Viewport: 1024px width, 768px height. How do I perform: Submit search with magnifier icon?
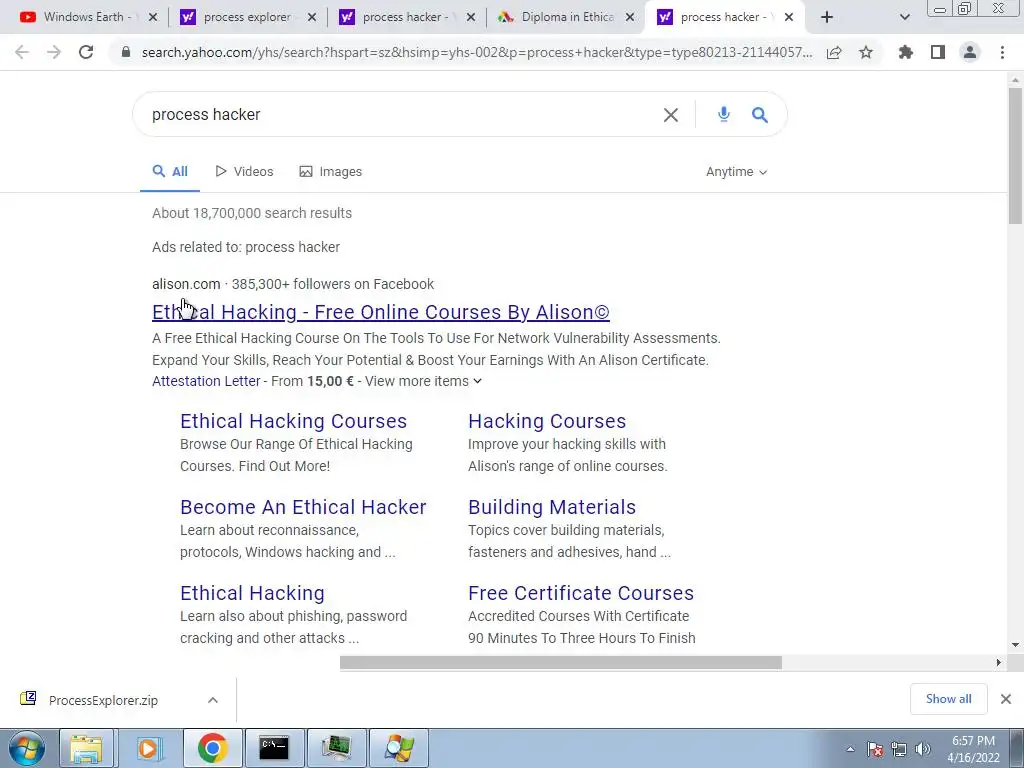point(760,115)
